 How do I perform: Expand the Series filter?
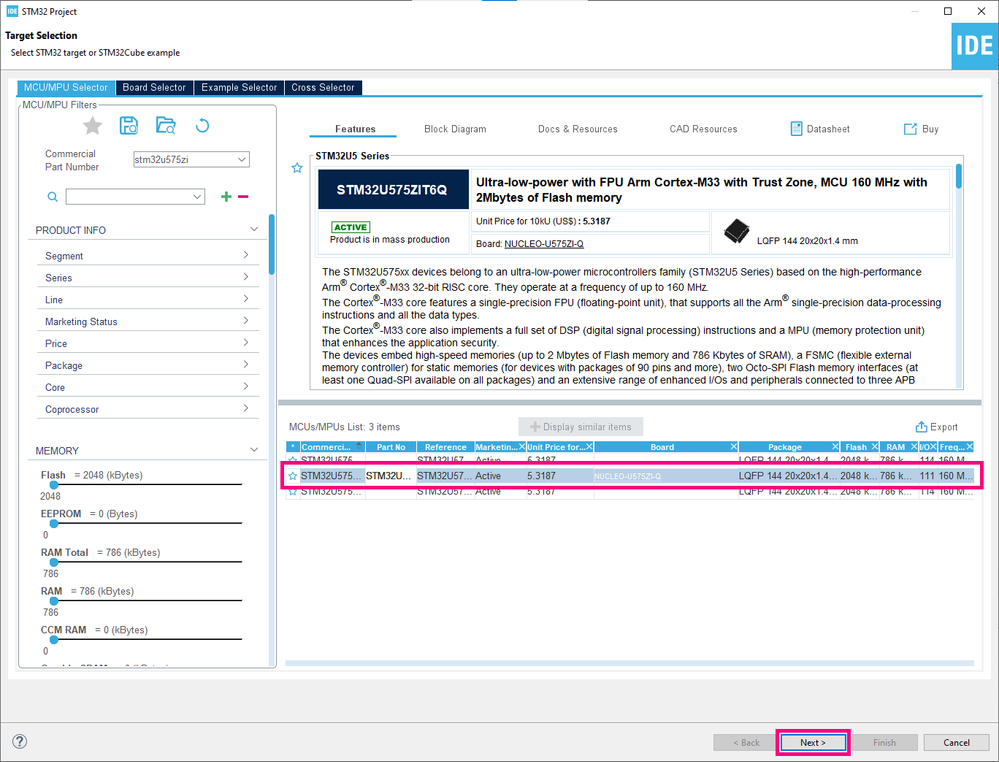[x=246, y=277]
